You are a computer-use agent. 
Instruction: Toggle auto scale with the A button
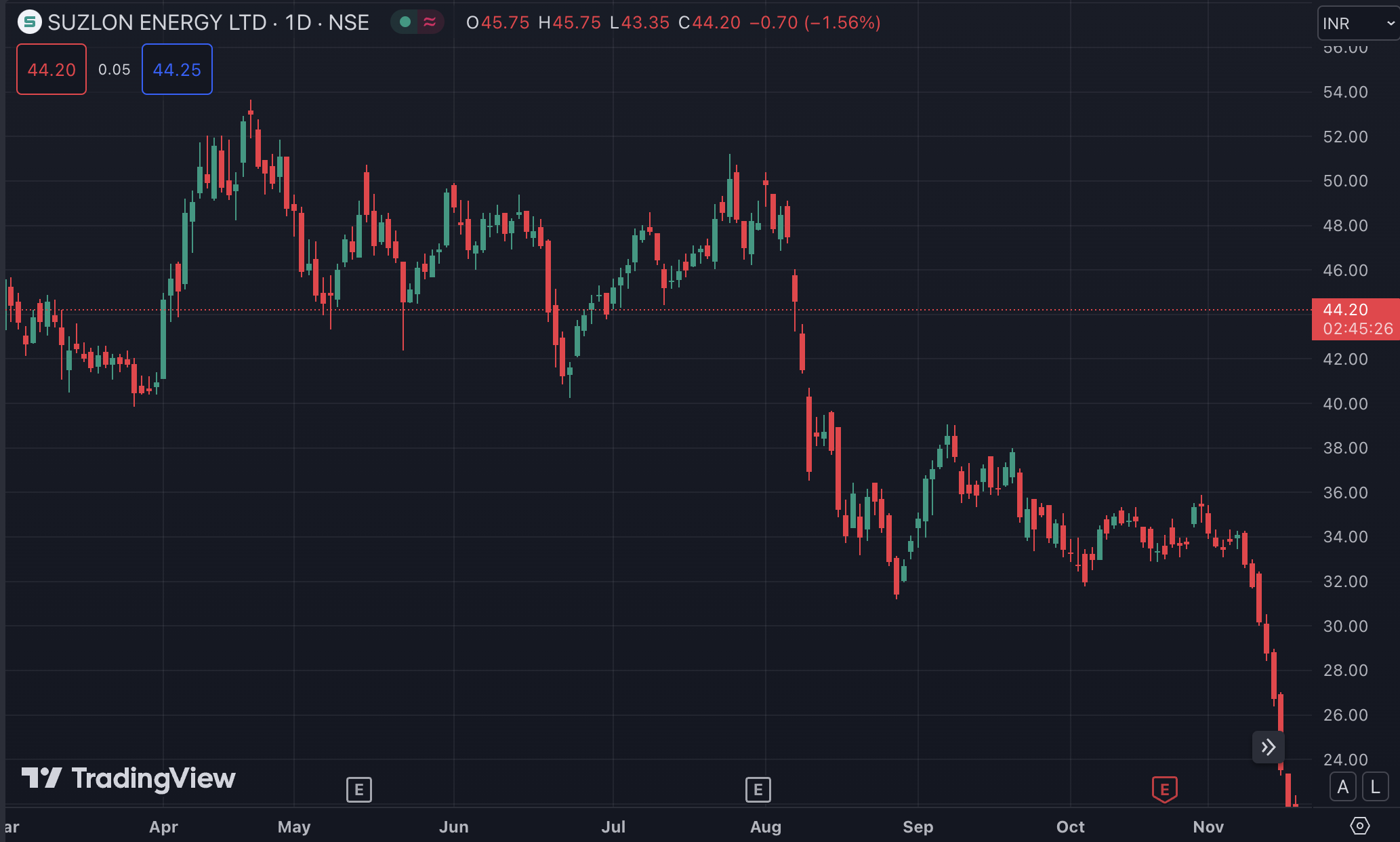[1342, 787]
